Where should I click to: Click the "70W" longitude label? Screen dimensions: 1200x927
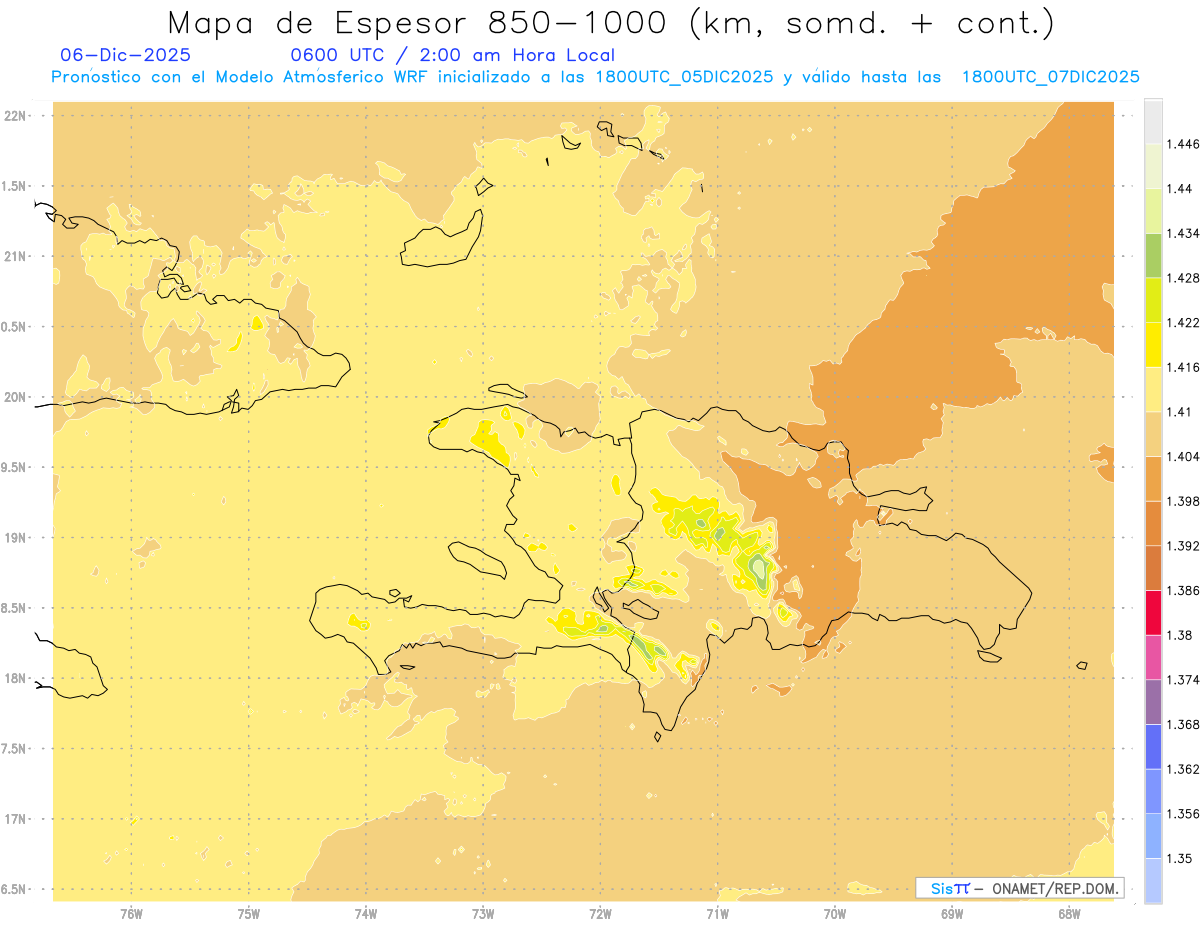pos(835,914)
